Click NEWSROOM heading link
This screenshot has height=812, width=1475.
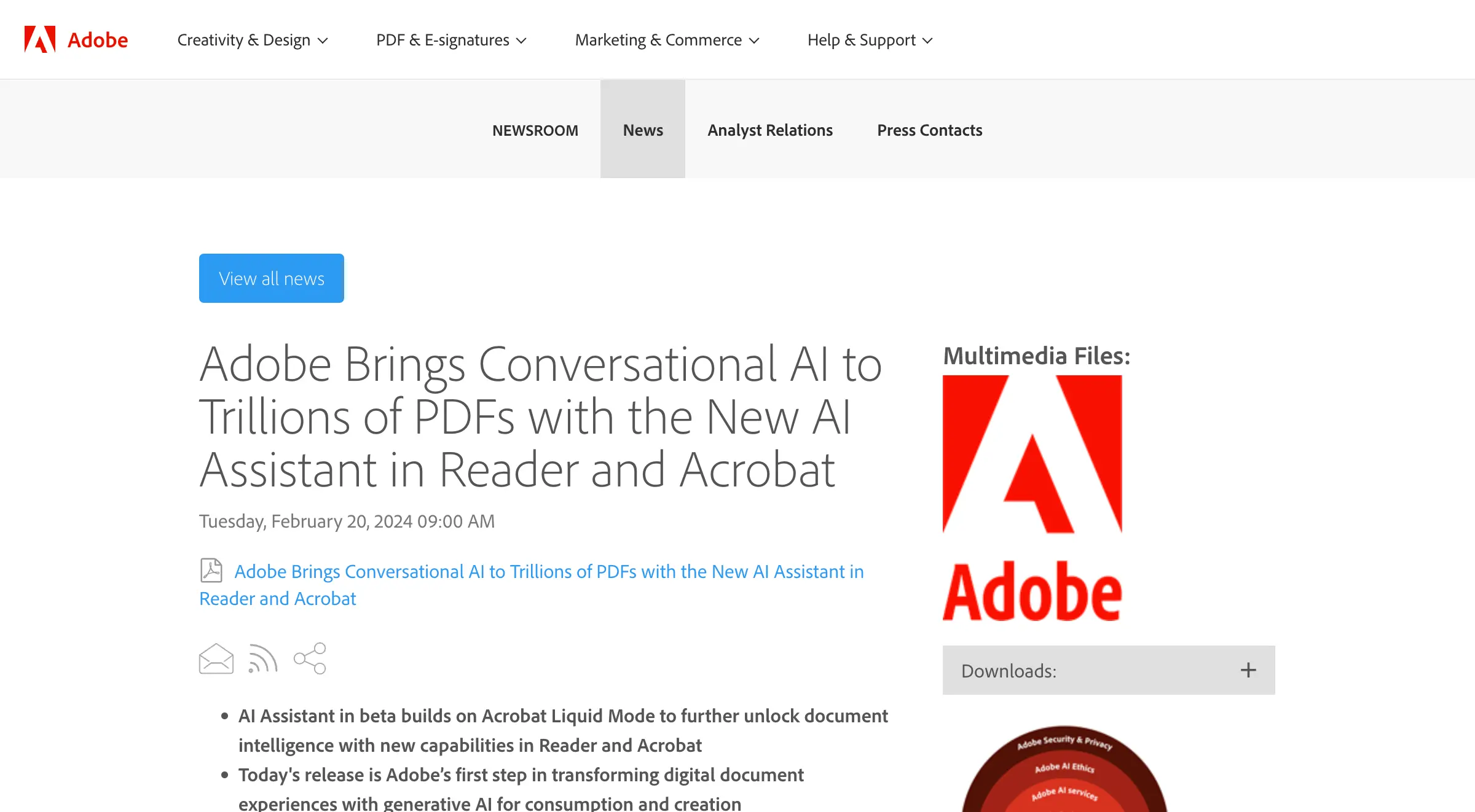click(x=535, y=130)
